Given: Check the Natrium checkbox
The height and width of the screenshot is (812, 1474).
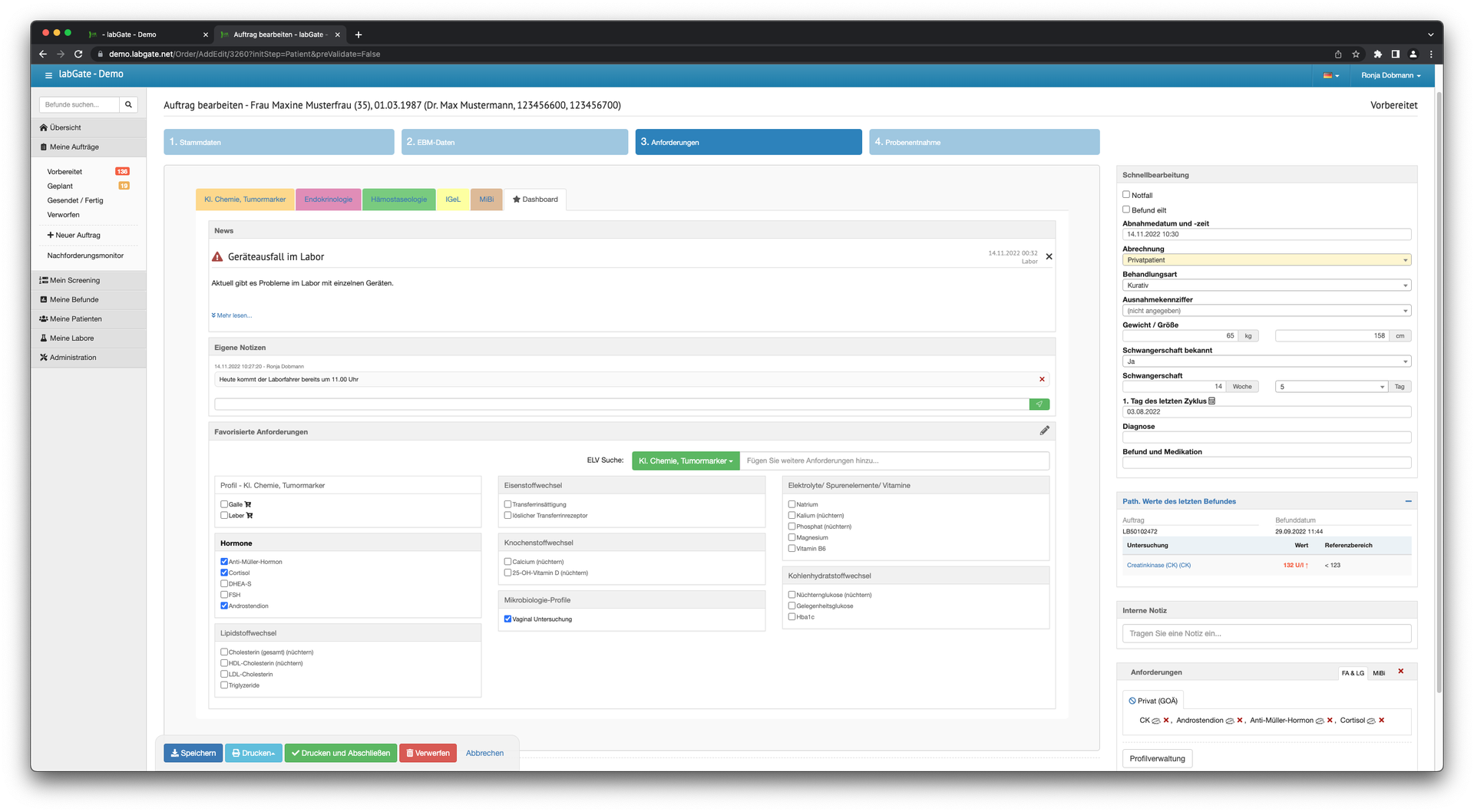Looking at the screenshot, I should [792, 504].
